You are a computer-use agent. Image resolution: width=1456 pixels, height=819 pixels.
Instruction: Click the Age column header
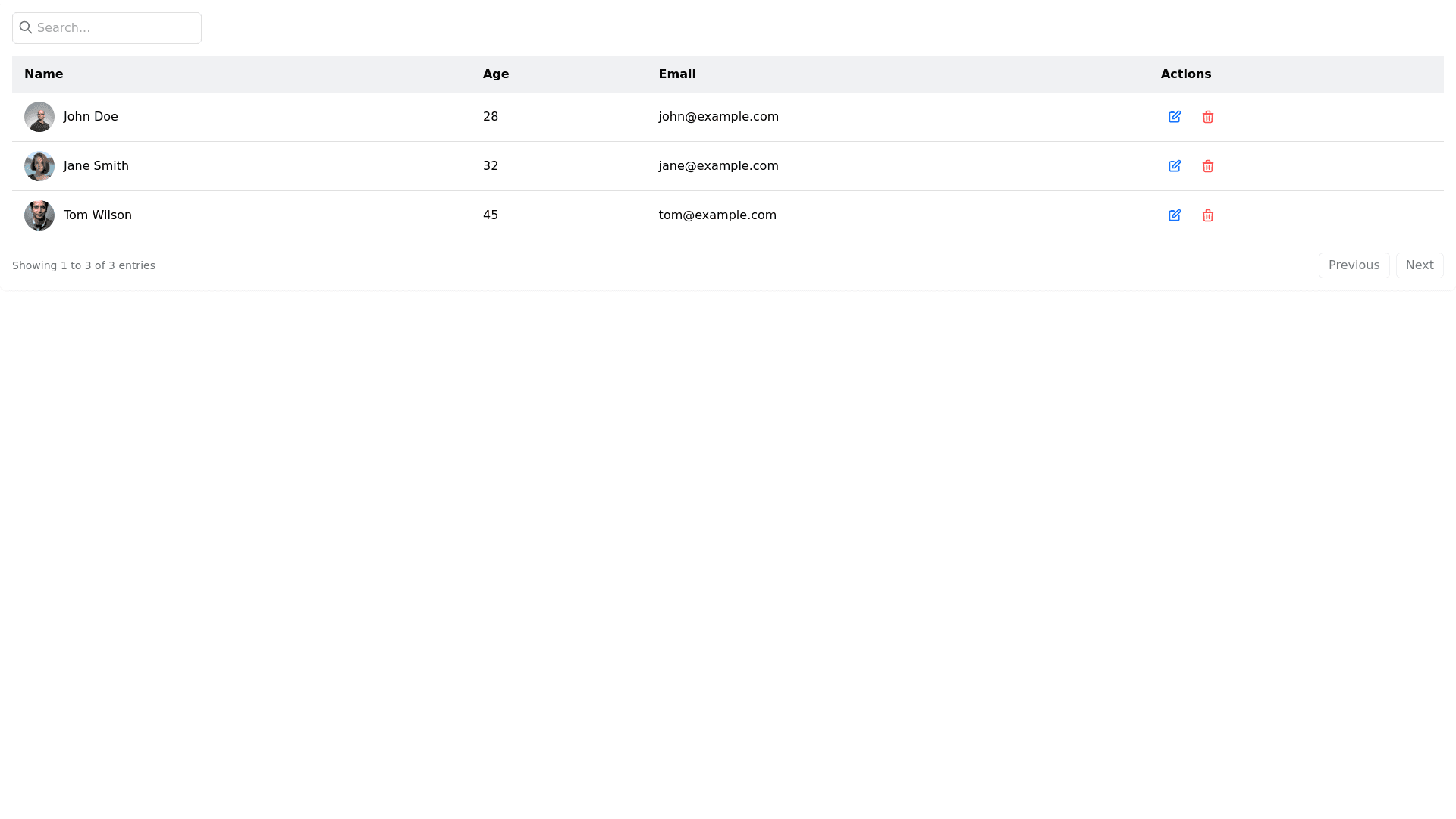[496, 74]
